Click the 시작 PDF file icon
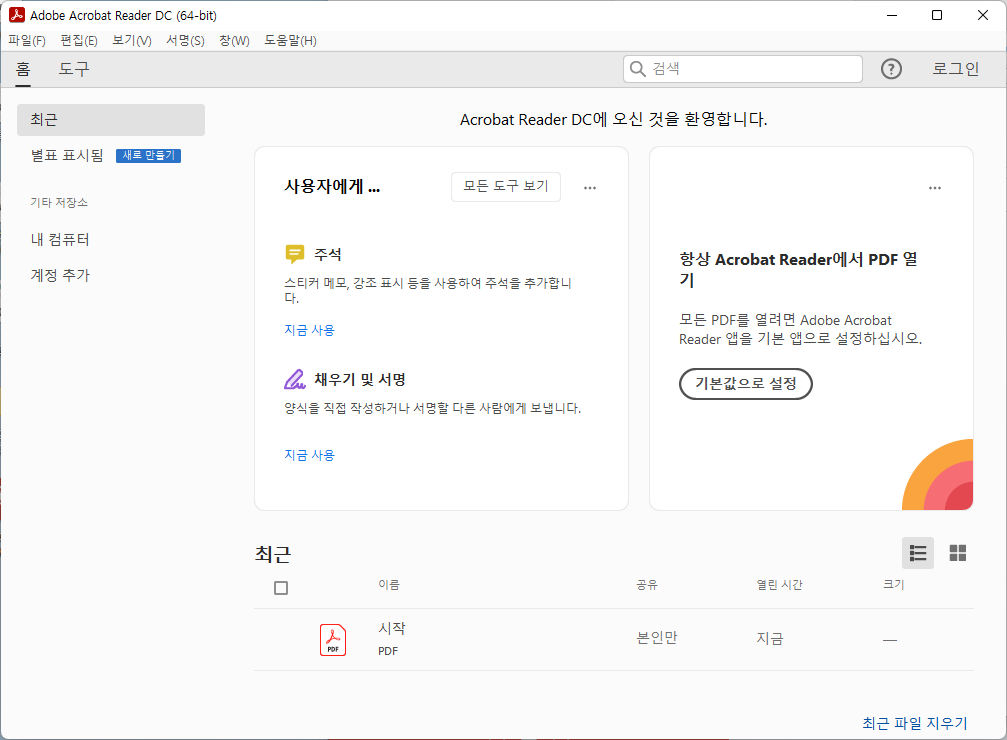This screenshot has height=740, width=1007. point(333,640)
